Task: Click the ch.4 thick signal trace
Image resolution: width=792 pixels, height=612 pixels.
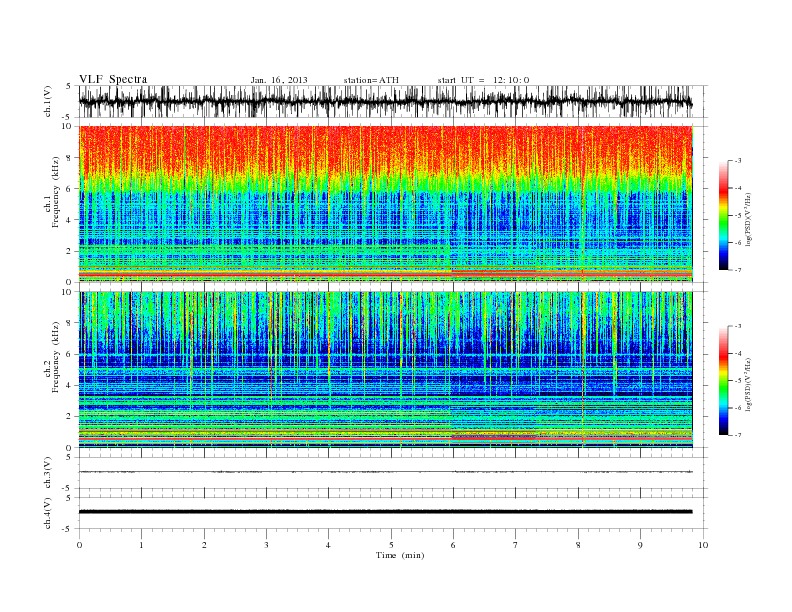Action: [385, 512]
